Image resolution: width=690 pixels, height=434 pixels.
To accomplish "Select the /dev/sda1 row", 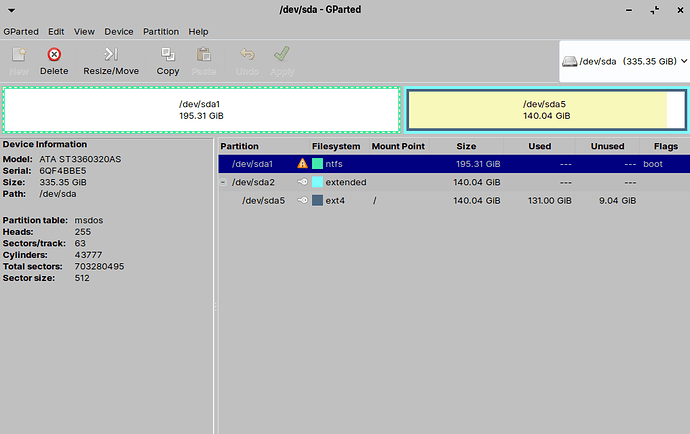I will point(454,164).
